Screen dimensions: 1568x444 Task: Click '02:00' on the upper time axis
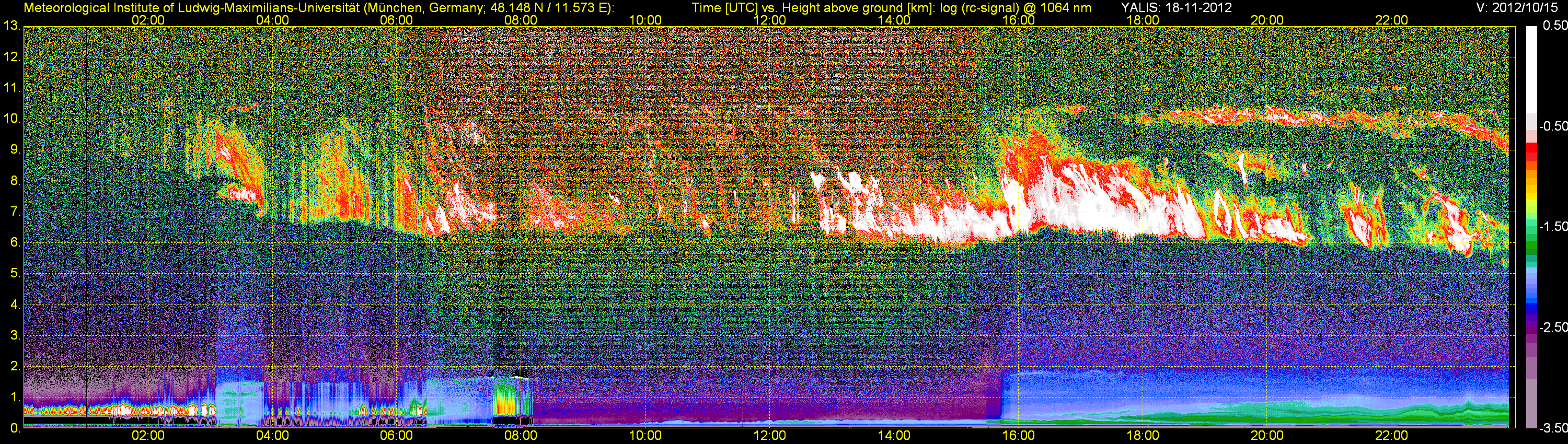pos(148,20)
